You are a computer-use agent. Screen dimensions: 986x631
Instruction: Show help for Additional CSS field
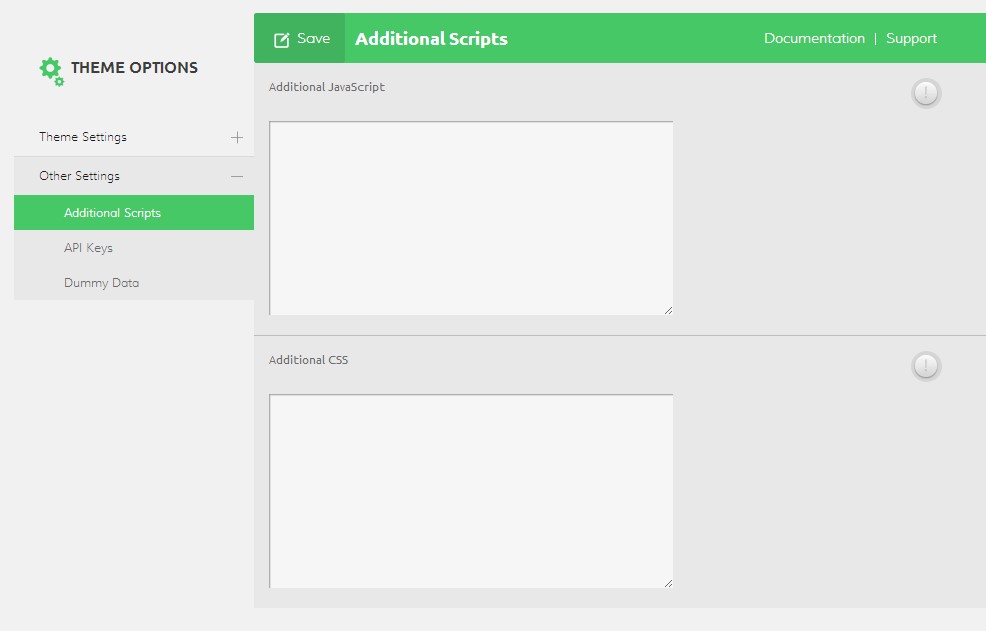point(926,367)
